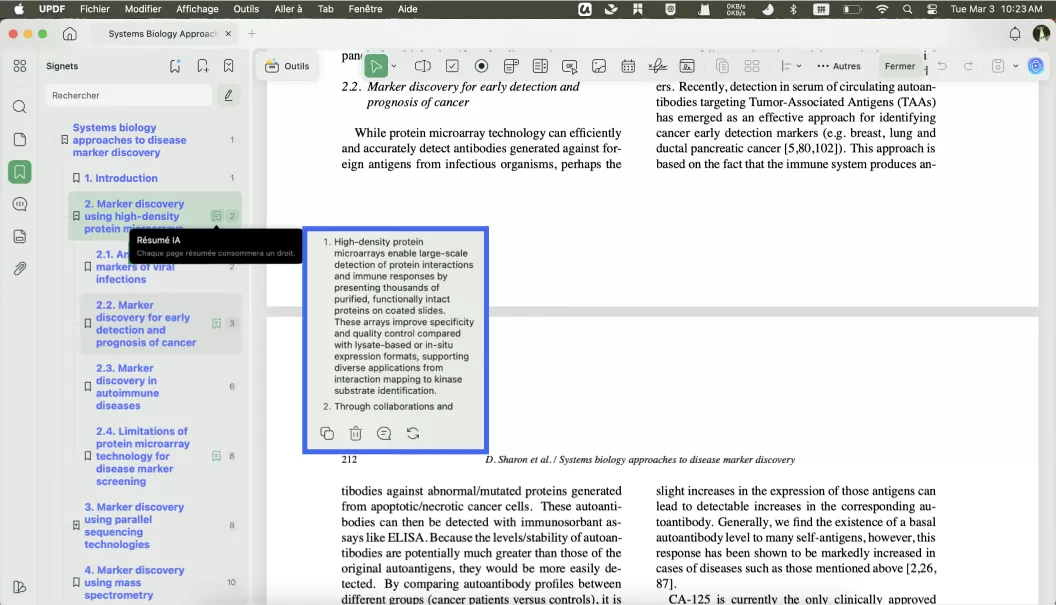Viewport: 1056px width, 605px height.
Task: Open a new tab with plus button
Action: [x=252, y=34]
